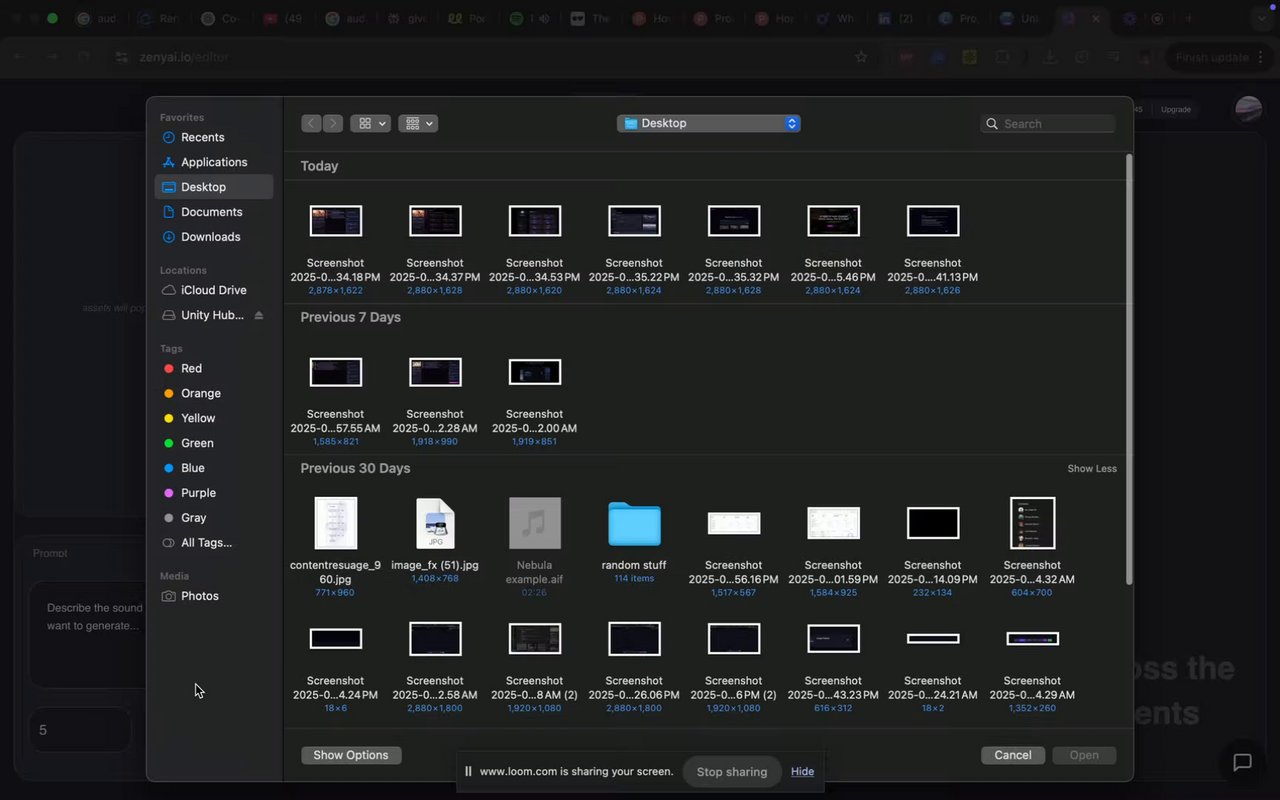The width and height of the screenshot is (1280, 800).
Task: Click file name ending 4.29 AM
Action: coord(1032,688)
